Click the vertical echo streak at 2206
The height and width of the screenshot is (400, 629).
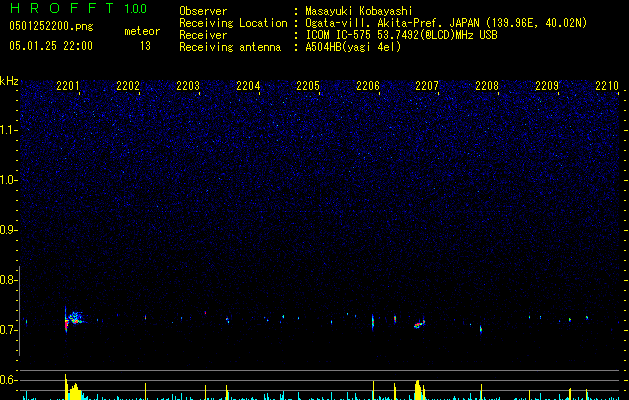(373, 322)
